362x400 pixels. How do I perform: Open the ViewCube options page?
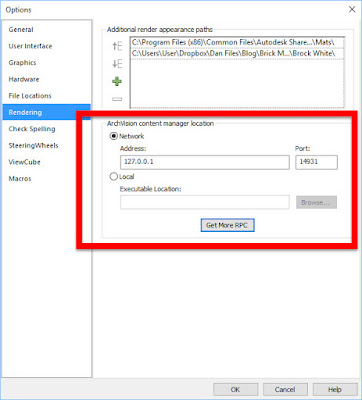tap(46, 162)
